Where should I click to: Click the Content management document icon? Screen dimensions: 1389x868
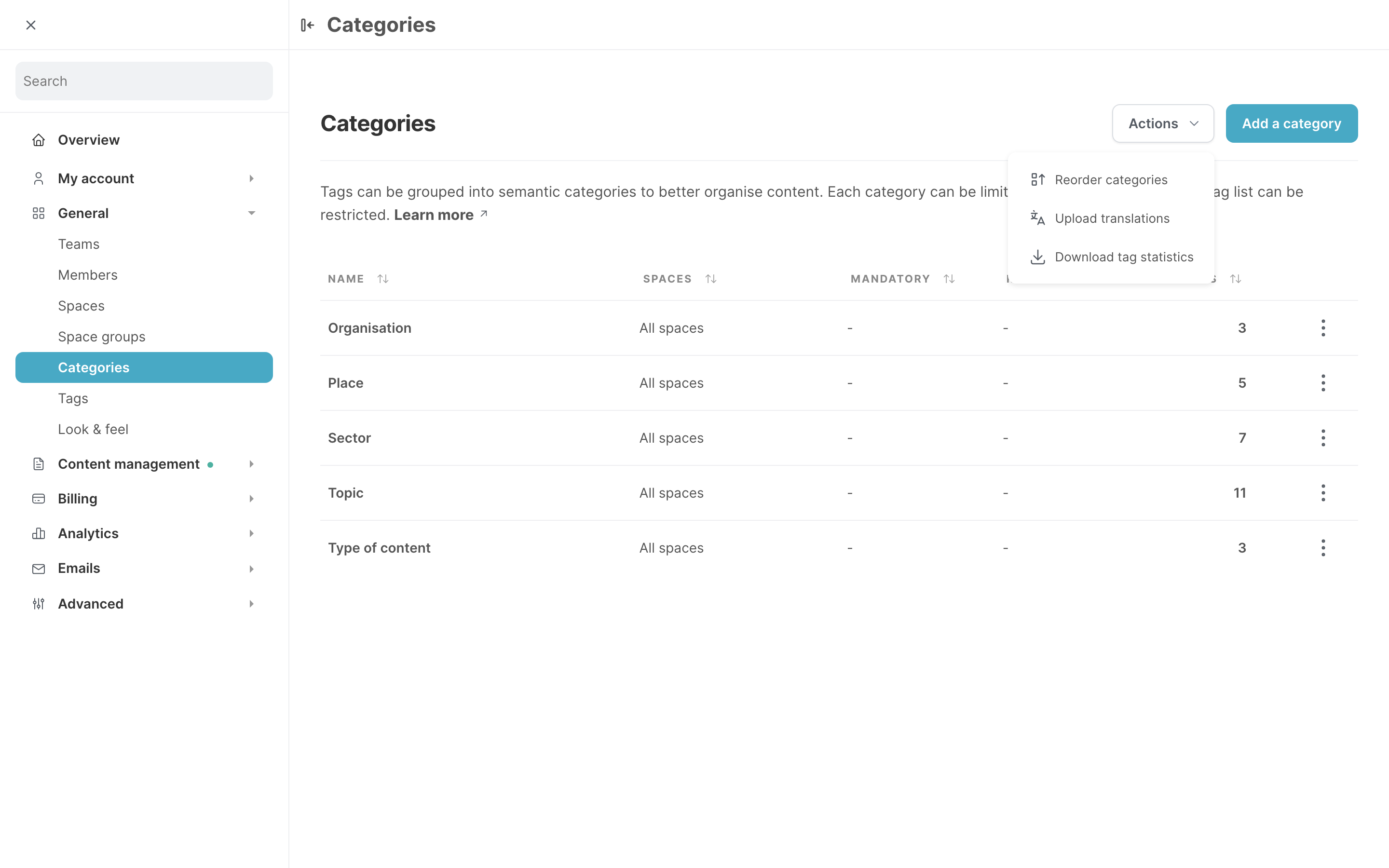point(39,464)
